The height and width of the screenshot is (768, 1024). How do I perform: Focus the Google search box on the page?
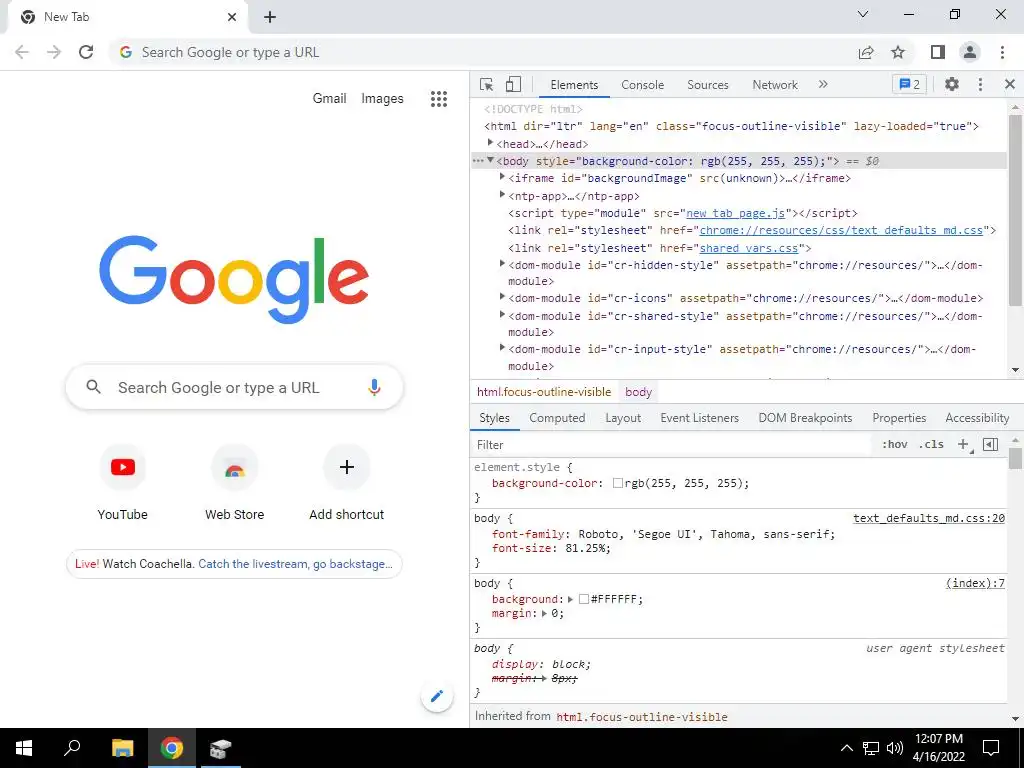click(x=234, y=387)
